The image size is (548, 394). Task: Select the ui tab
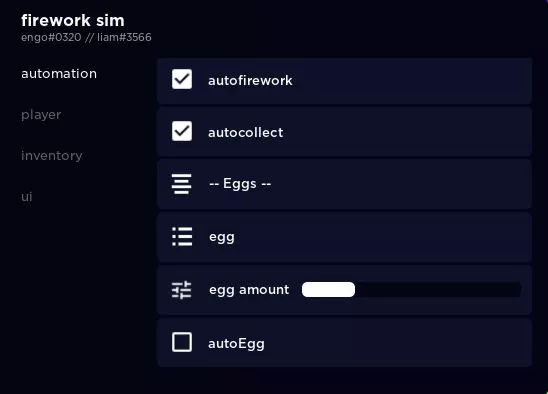tap(27, 196)
